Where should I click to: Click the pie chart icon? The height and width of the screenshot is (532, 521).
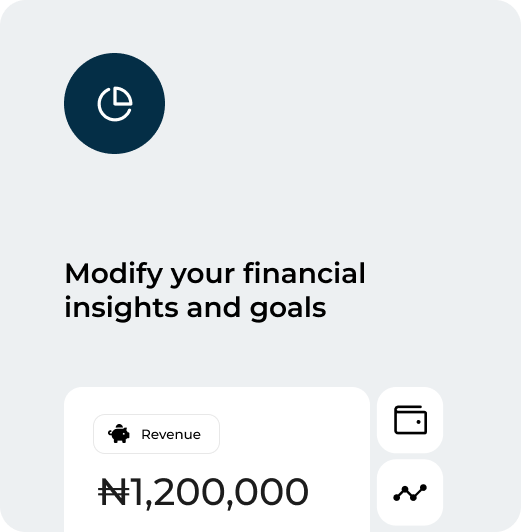pos(115,104)
